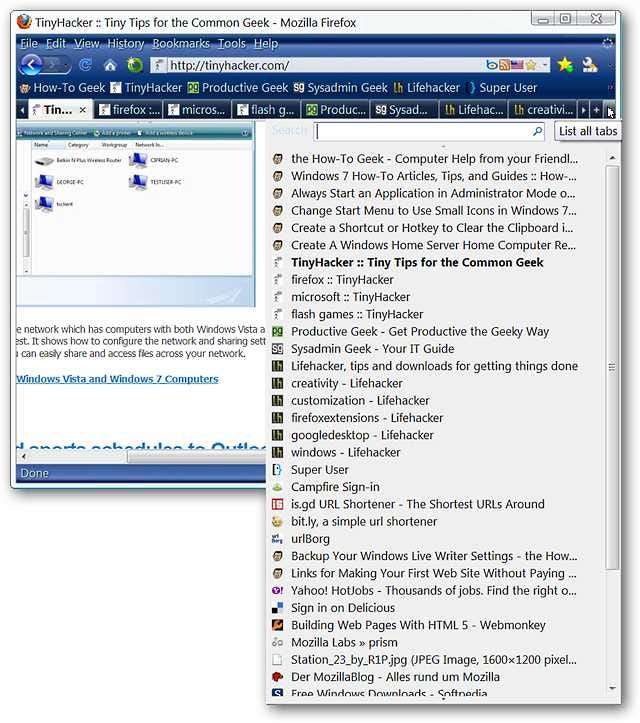This screenshot has width=640, height=723.
Task: Open the Bookmarks menu
Action: coord(181,43)
